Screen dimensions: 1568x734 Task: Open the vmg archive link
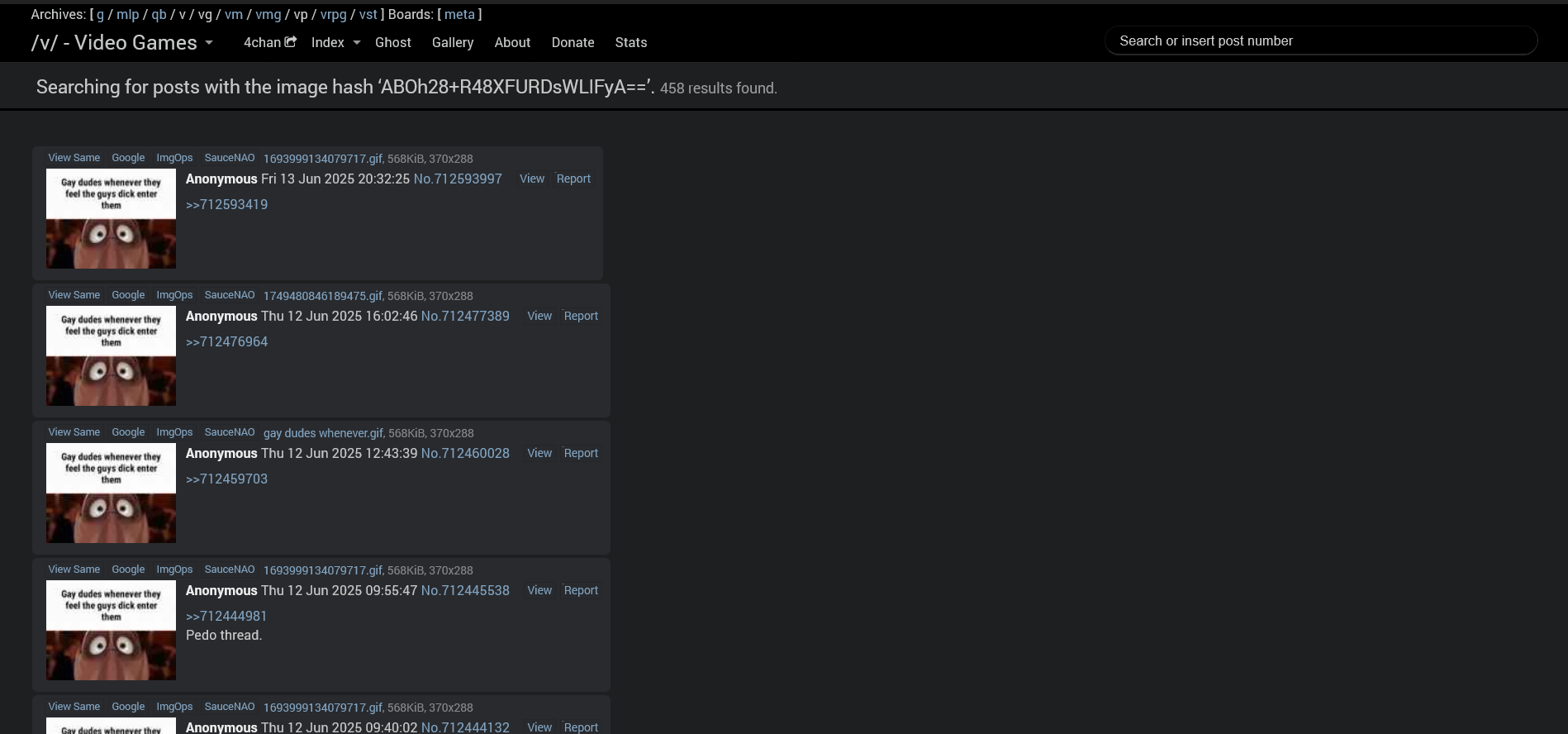[268, 14]
